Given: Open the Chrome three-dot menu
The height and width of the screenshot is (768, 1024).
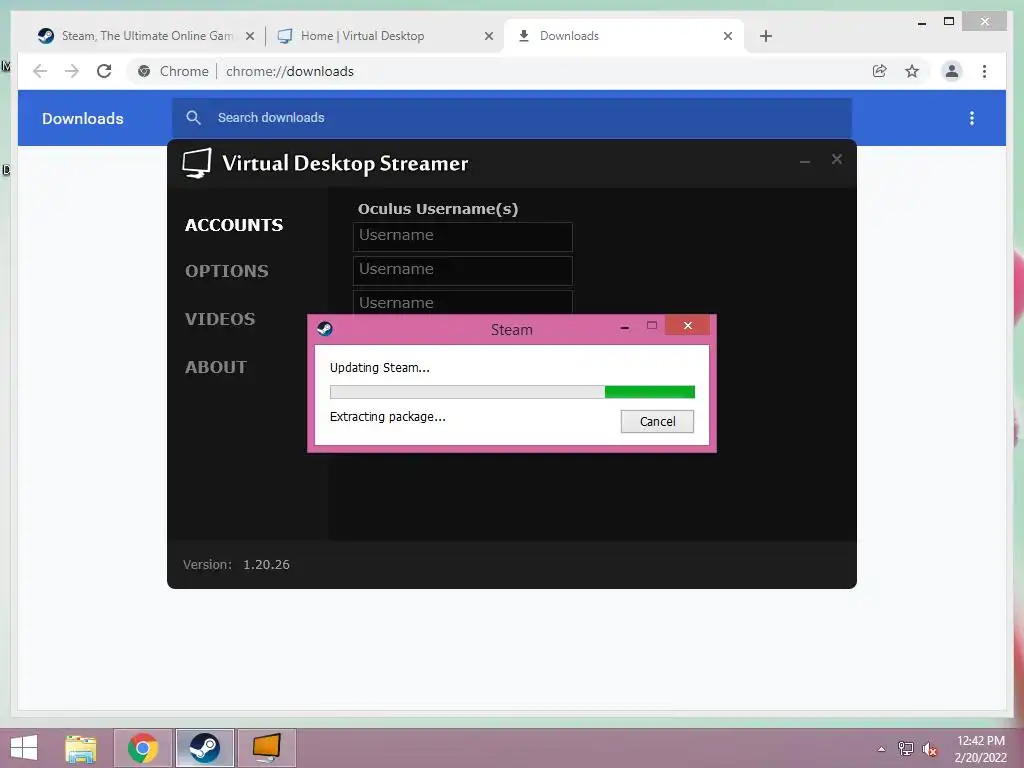Looking at the screenshot, I should 984,71.
